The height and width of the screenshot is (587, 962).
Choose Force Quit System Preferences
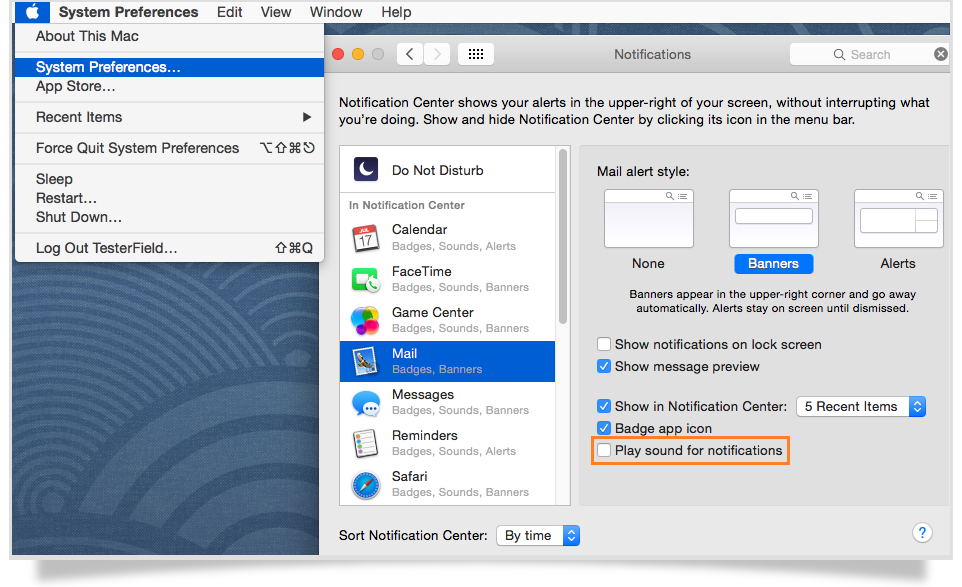(x=169, y=148)
